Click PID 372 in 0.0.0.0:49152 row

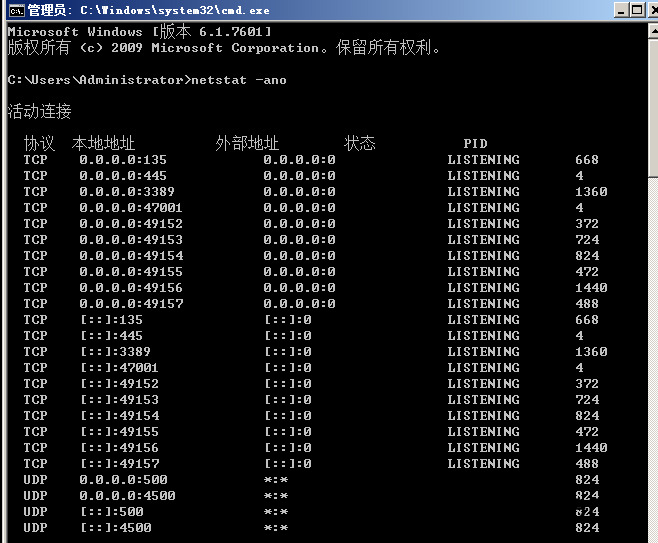[x=587, y=224]
